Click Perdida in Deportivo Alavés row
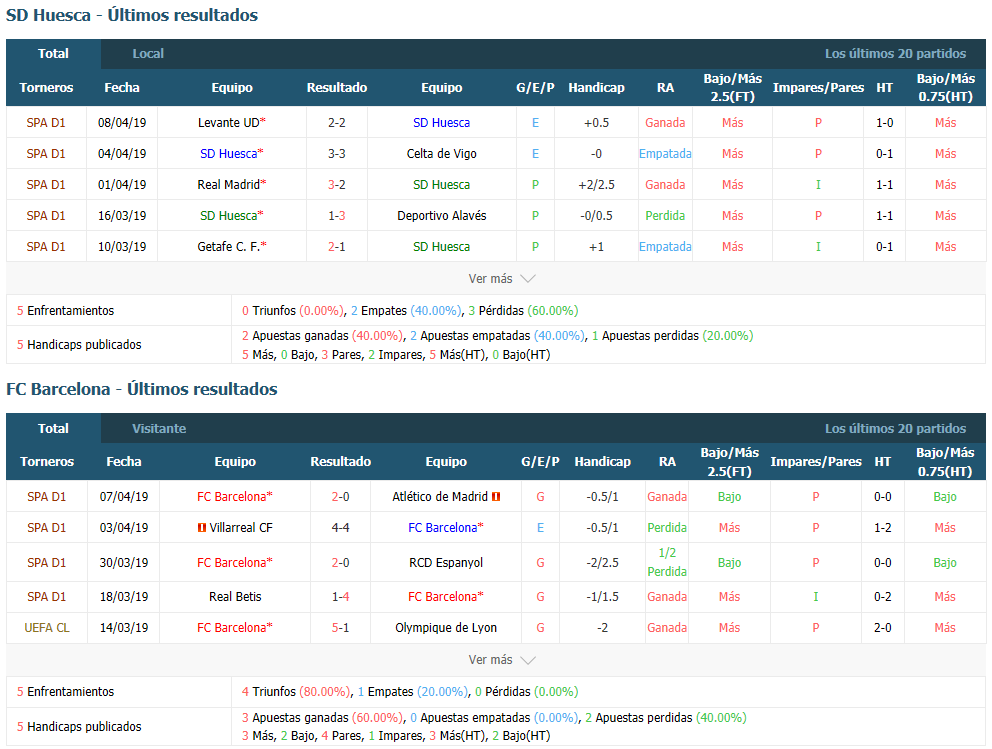The height and width of the screenshot is (749, 992). 665,216
